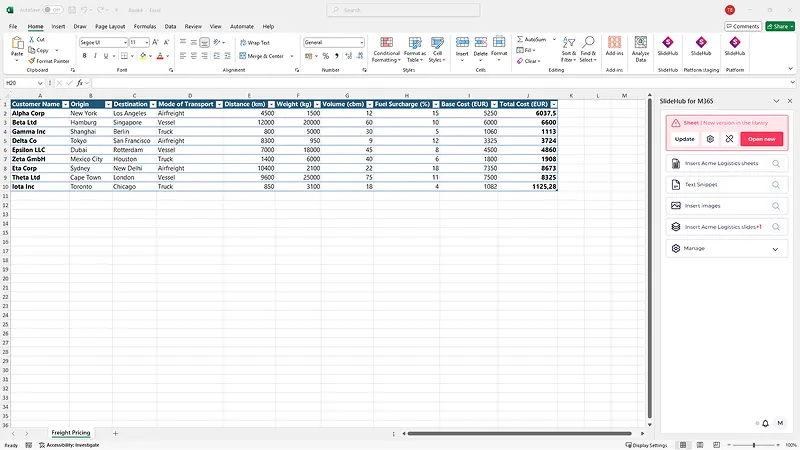
Task: Click the horizontal scrollbar
Action: point(519,434)
